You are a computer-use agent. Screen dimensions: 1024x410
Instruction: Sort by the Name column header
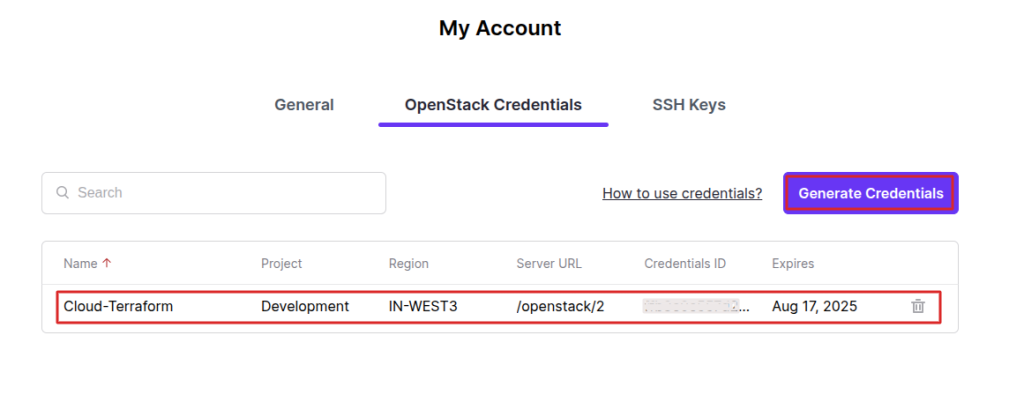[x=80, y=264]
